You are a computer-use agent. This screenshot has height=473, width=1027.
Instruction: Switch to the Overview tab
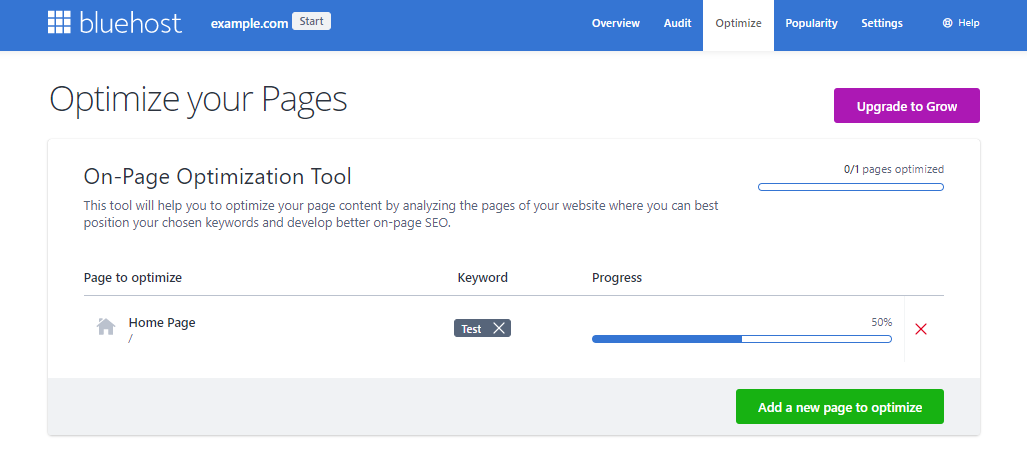[615, 23]
